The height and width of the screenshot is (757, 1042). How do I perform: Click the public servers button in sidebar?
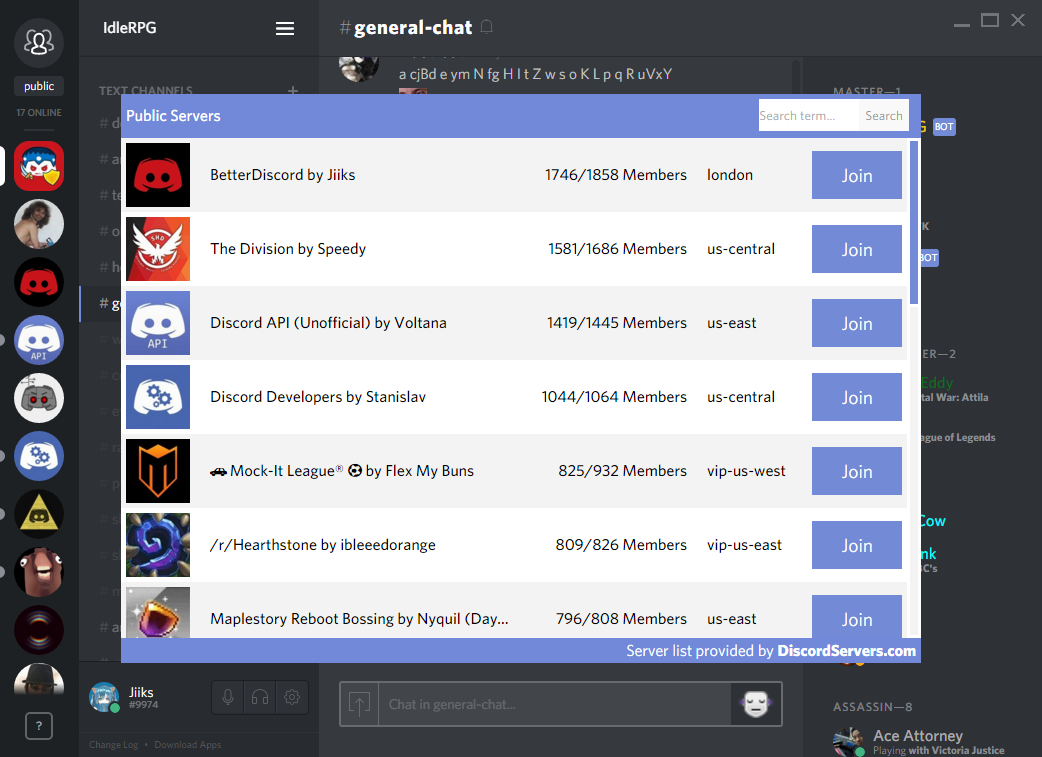point(39,86)
